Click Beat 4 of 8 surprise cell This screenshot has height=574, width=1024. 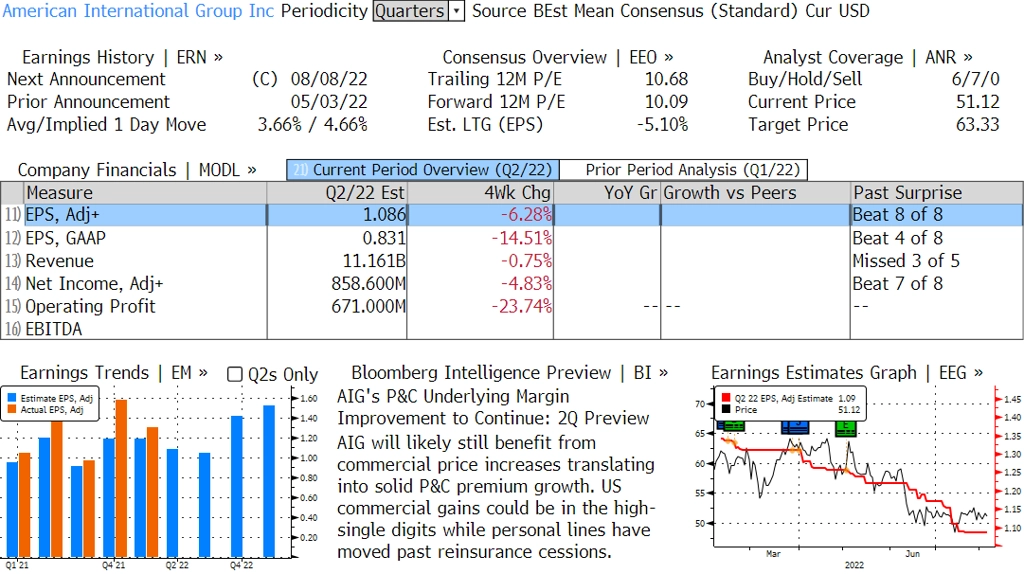(897, 238)
